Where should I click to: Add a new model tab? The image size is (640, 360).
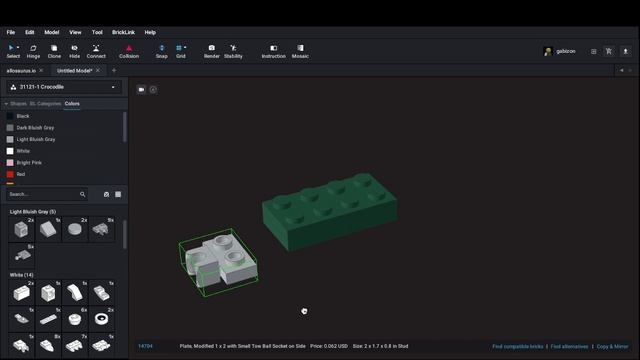[x=114, y=71]
